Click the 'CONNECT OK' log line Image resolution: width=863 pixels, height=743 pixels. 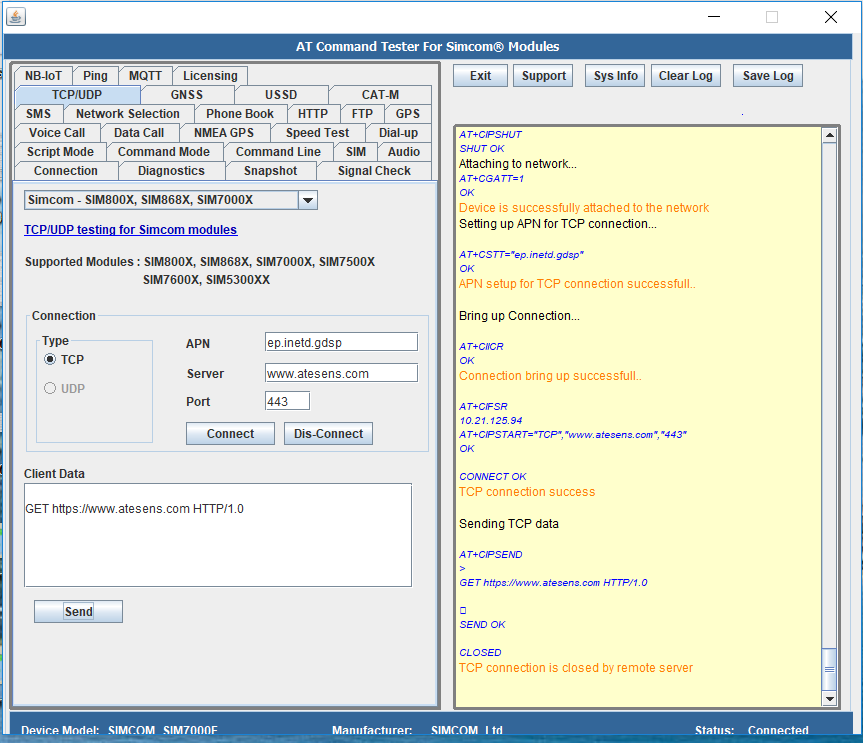tap(493, 477)
